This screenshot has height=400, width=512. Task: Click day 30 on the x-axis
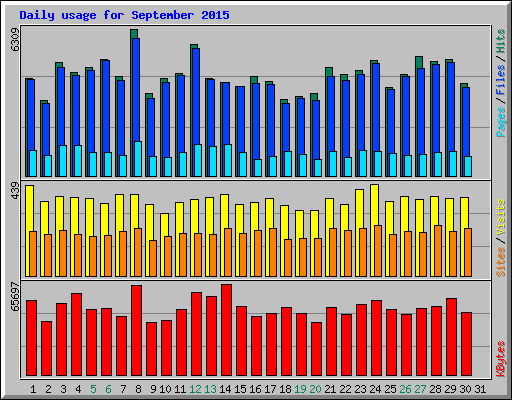[465, 389]
